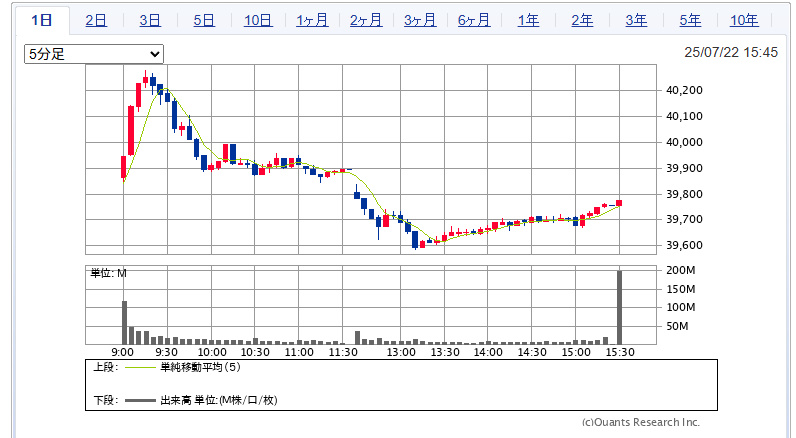The width and height of the screenshot is (796, 438).
Task: Click the 100M volume axis label
Action: (681, 307)
